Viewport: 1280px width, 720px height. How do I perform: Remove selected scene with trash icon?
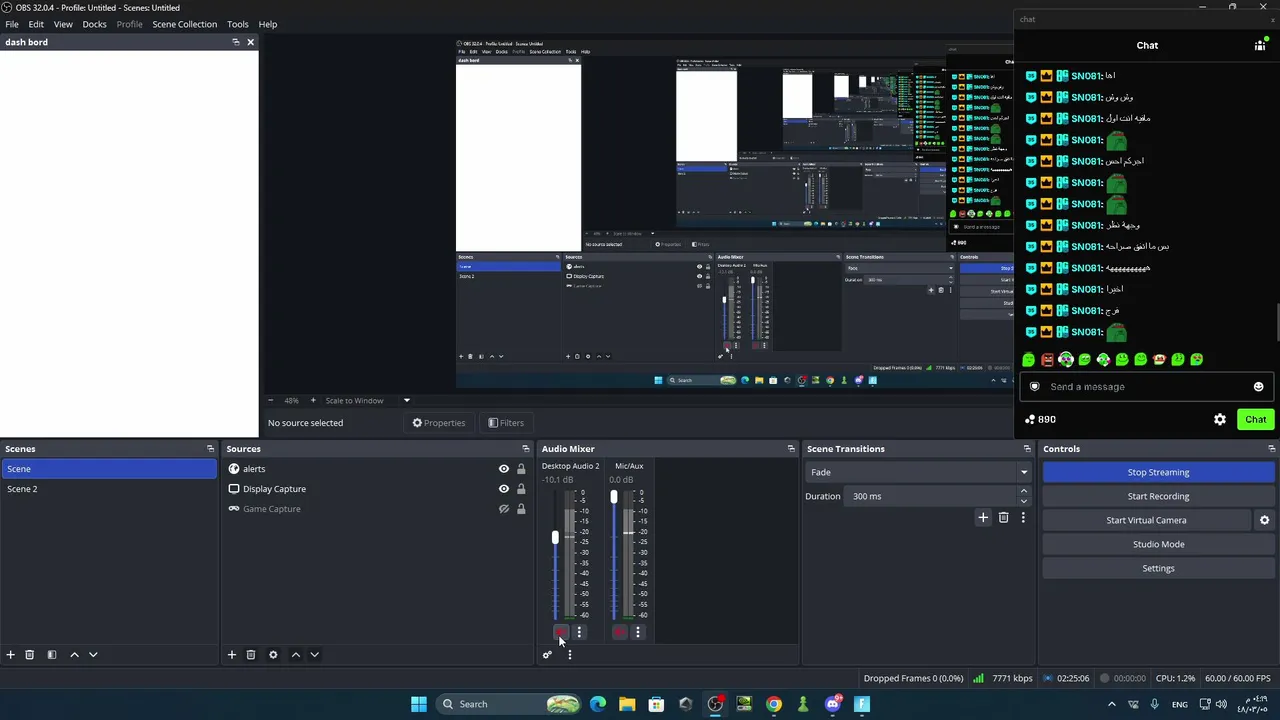(x=30, y=654)
